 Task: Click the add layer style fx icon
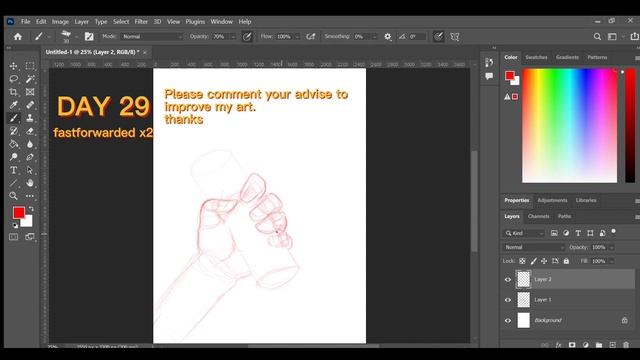click(x=558, y=345)
